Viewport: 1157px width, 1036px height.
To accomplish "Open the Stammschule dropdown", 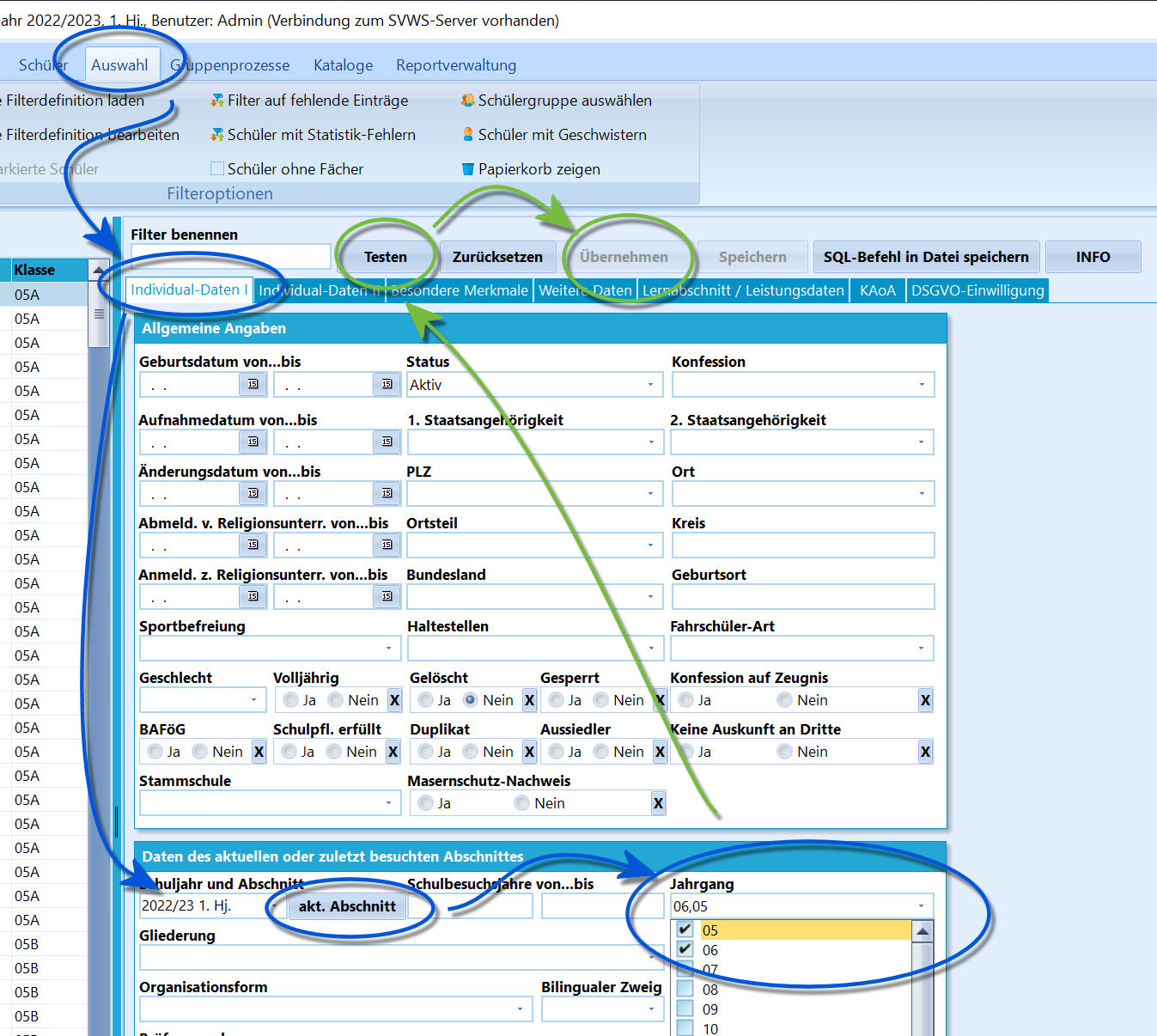I will pos(388,803).
